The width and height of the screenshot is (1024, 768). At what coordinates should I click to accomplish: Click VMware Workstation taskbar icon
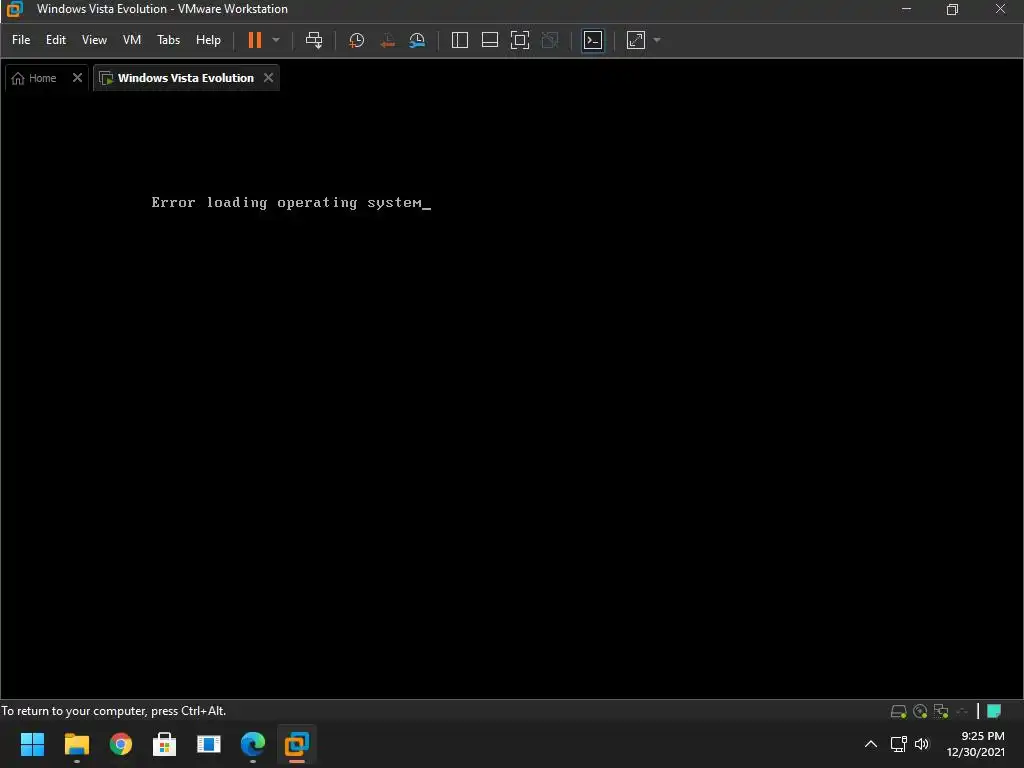click(x=296, y=744)
